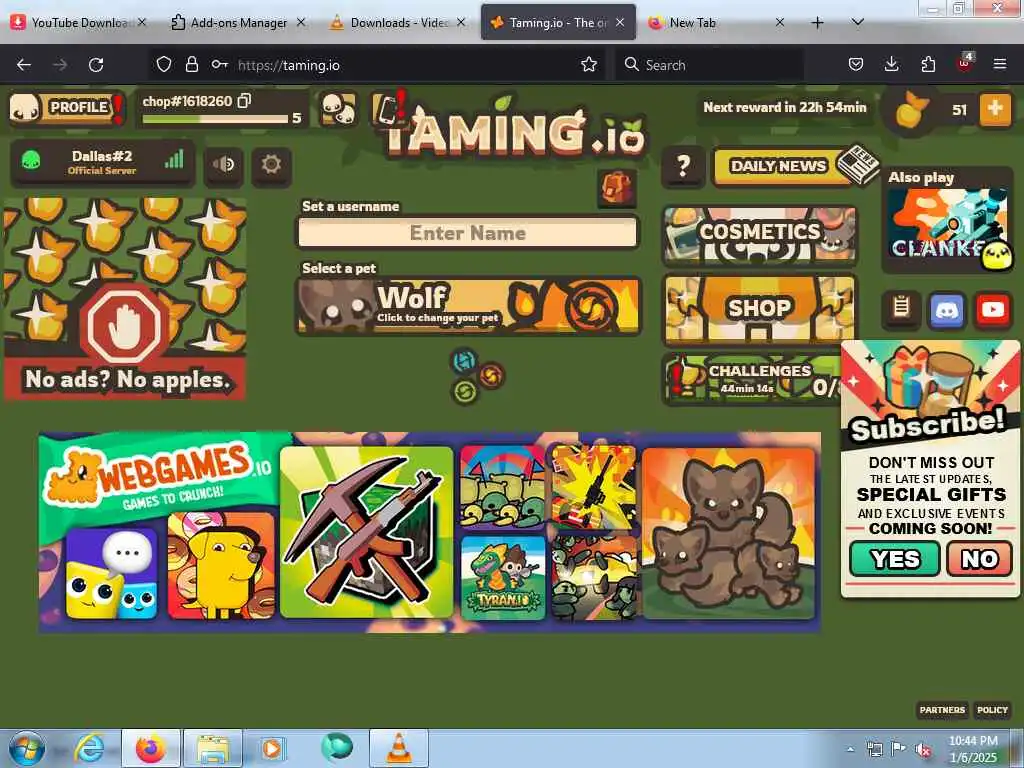Open the SHOP
This screenshot has height=768, width=1024.
[760, 308]
